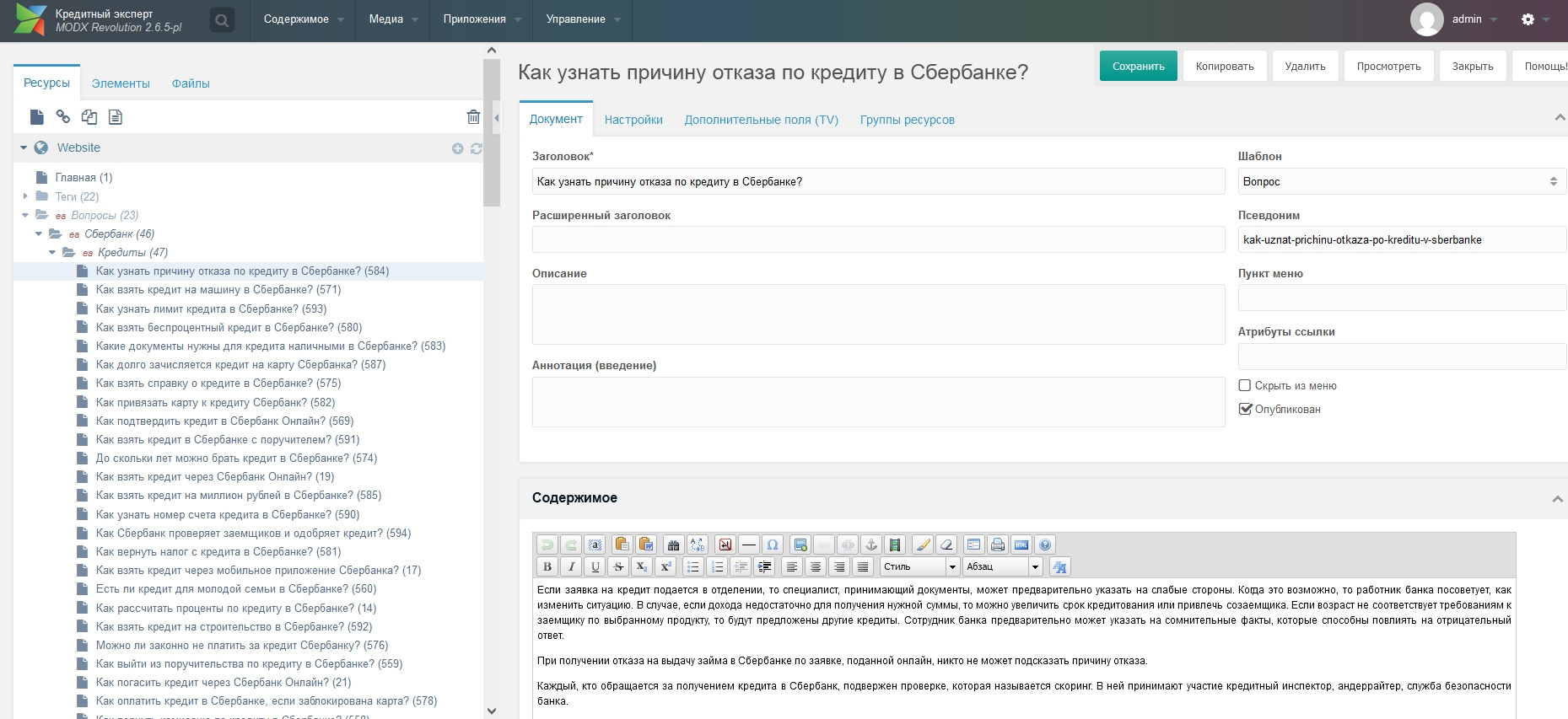This screenshot has height=719, width=1568.
Task: Open the 'Управление' top menu
Action: click(x=583, y=19)
